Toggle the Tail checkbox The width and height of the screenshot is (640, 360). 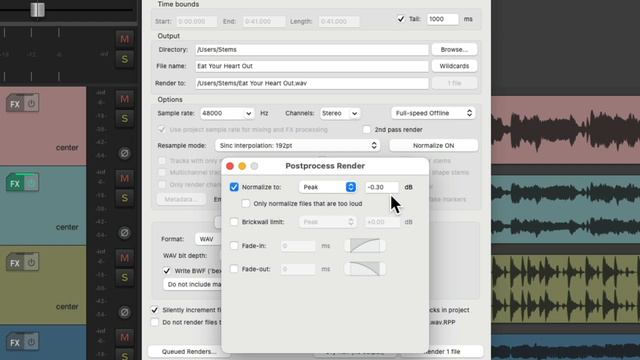point(401,19)
